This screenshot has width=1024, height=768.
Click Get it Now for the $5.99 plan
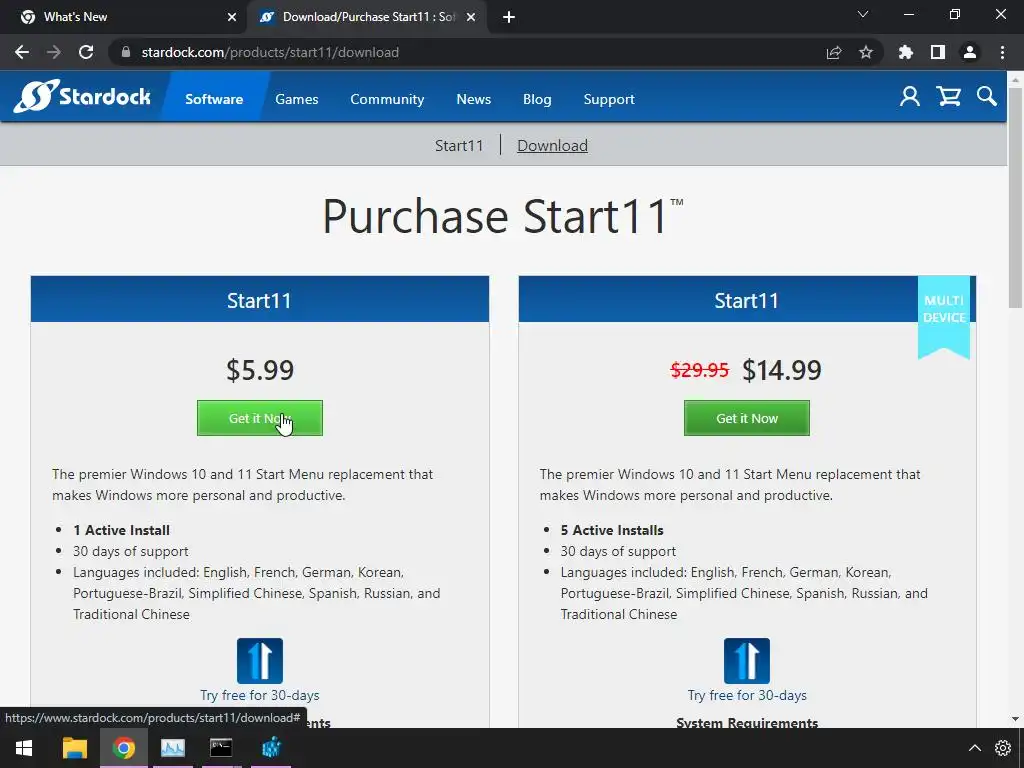pyautogui.click(x=260, y=418)
